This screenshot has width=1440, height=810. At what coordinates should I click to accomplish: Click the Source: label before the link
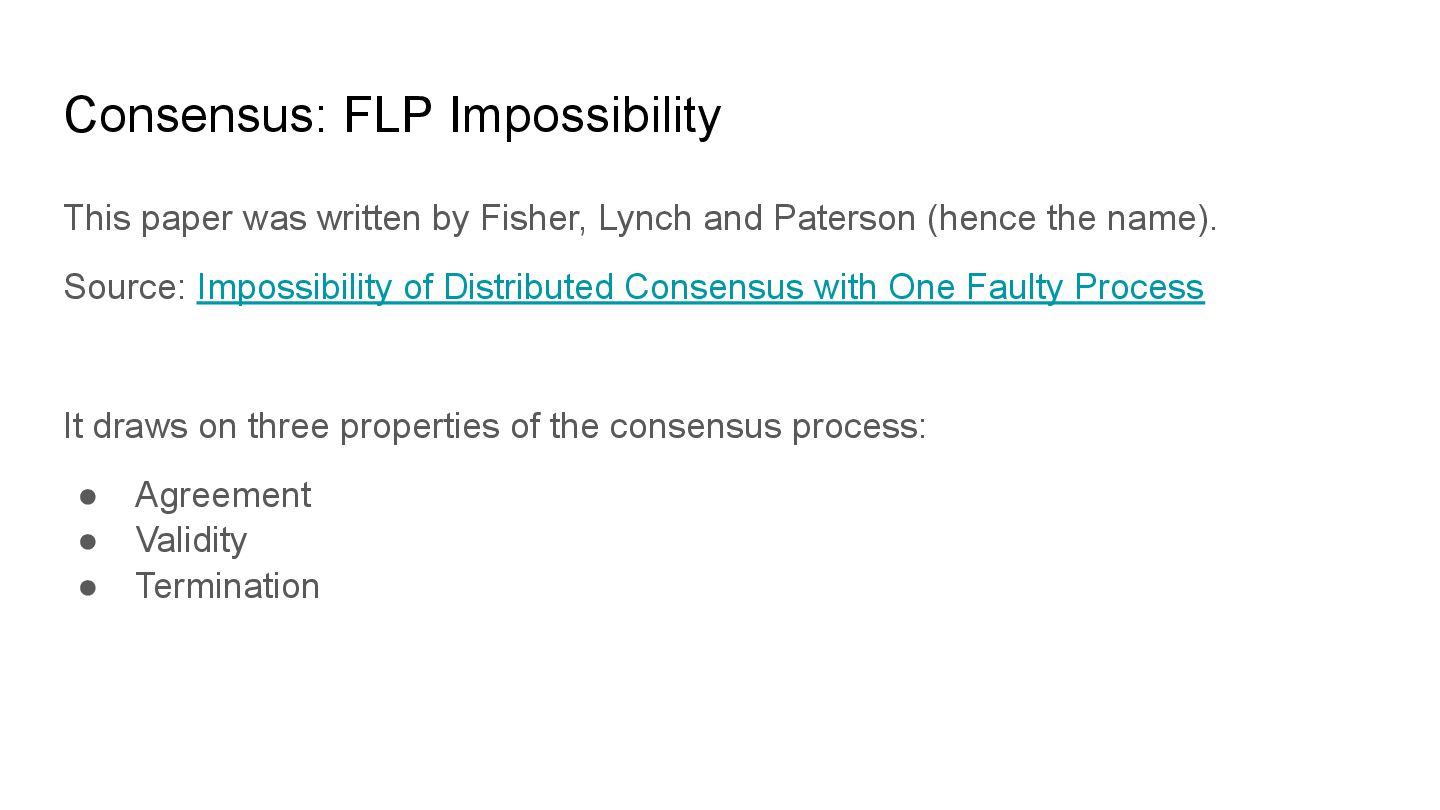coord(125,287)
